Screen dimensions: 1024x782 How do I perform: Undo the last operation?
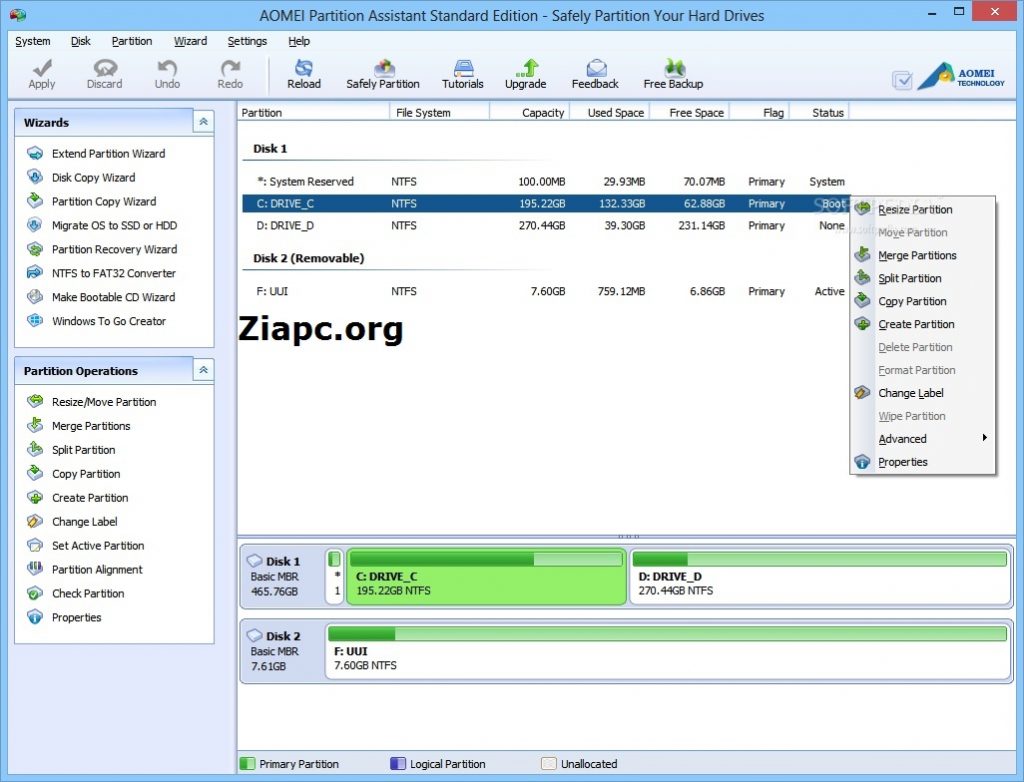pyautogui.click(x=166, y=73)
